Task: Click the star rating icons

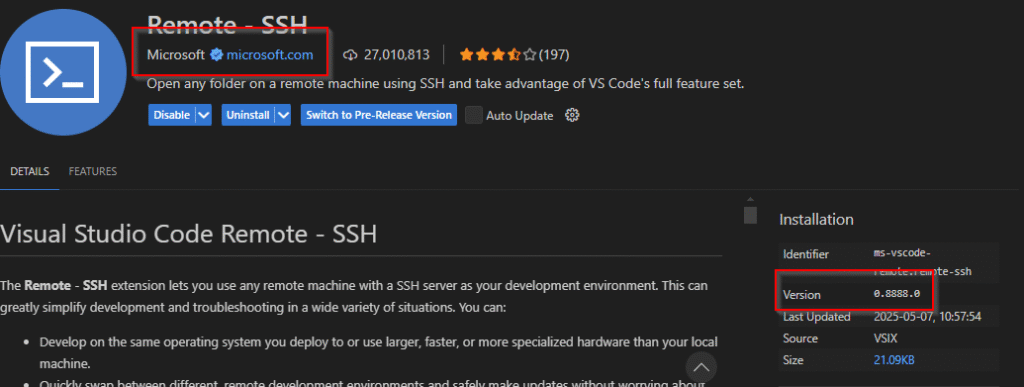Action: pyautogui.click(x=498, y=55)
